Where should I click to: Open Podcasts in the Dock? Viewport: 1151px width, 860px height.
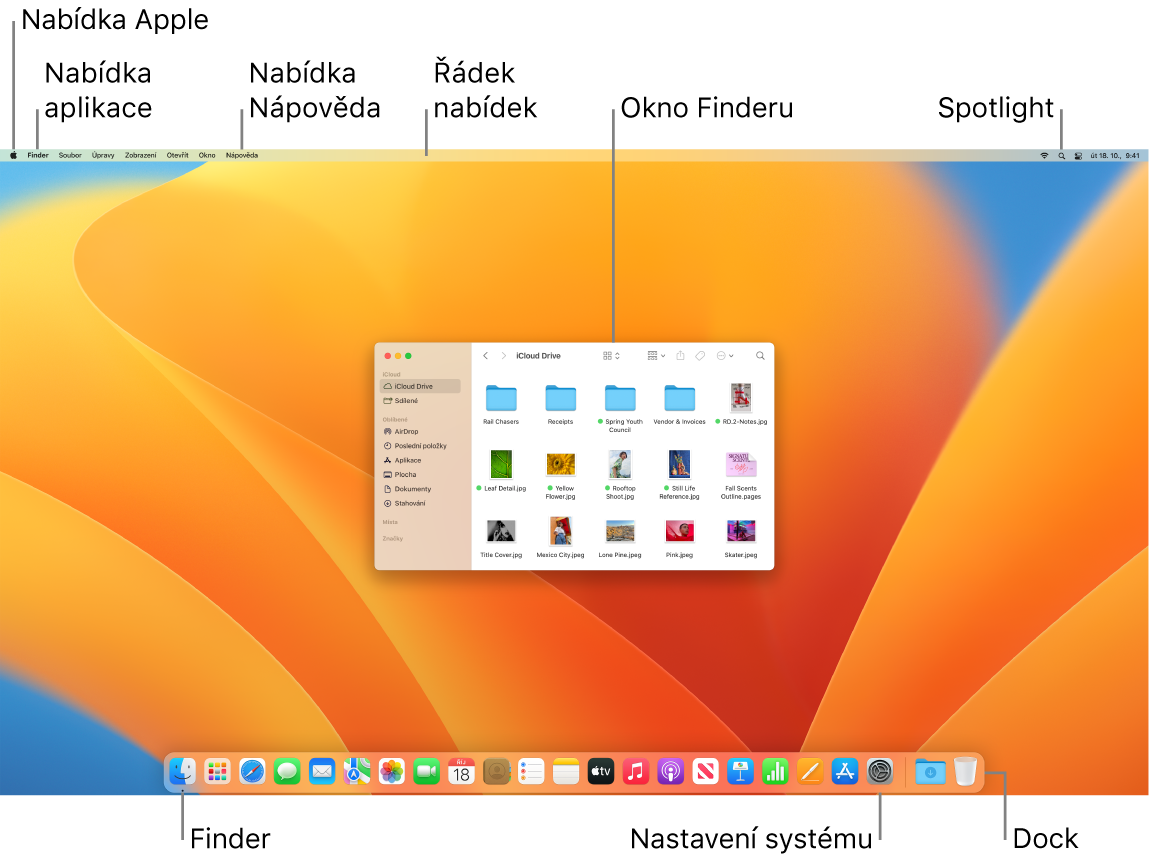(670, 771)
